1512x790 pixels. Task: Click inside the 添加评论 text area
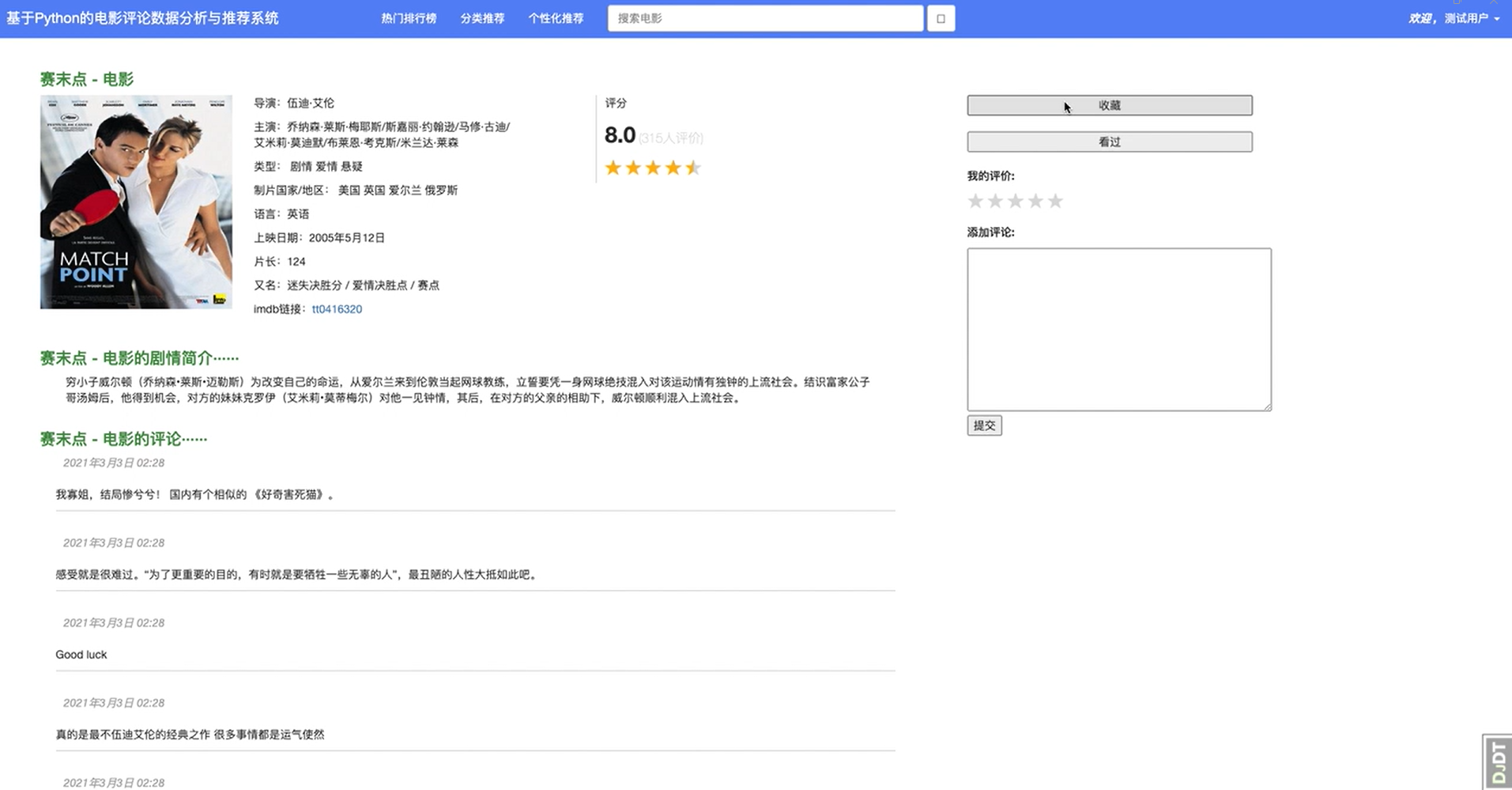point(1119,330)
